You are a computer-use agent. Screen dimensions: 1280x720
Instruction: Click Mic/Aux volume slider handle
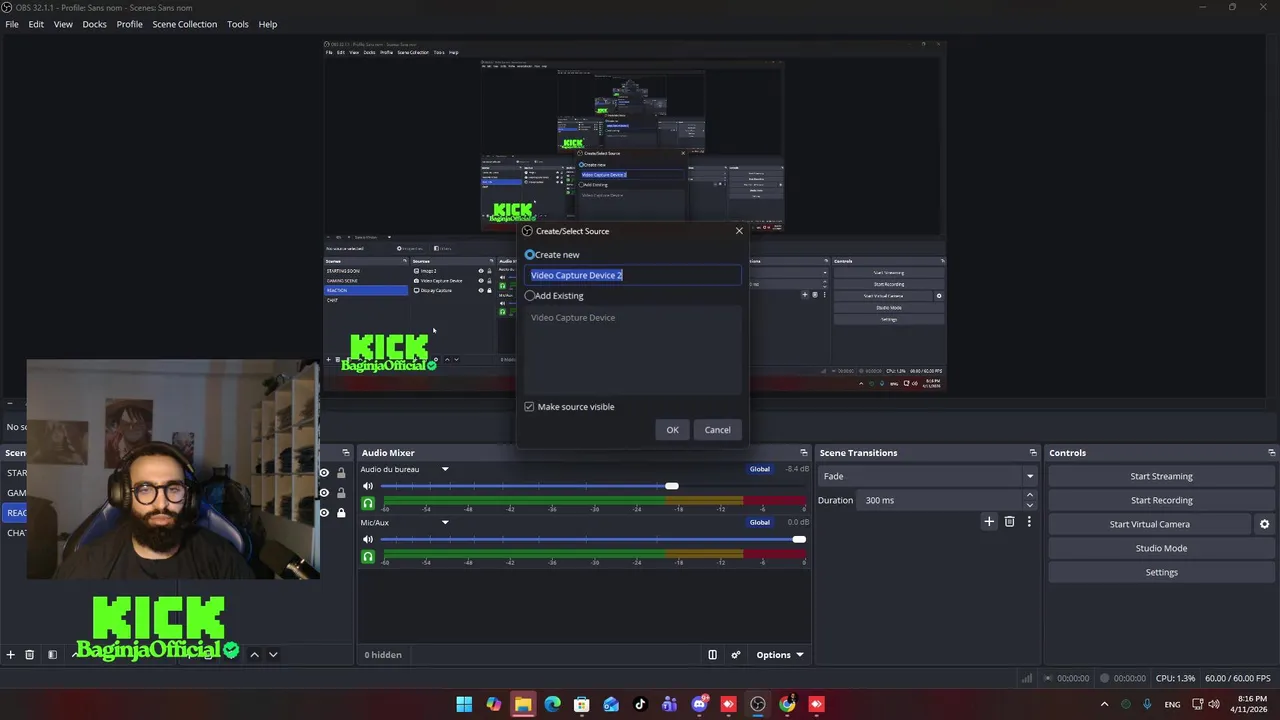[799, 539]
